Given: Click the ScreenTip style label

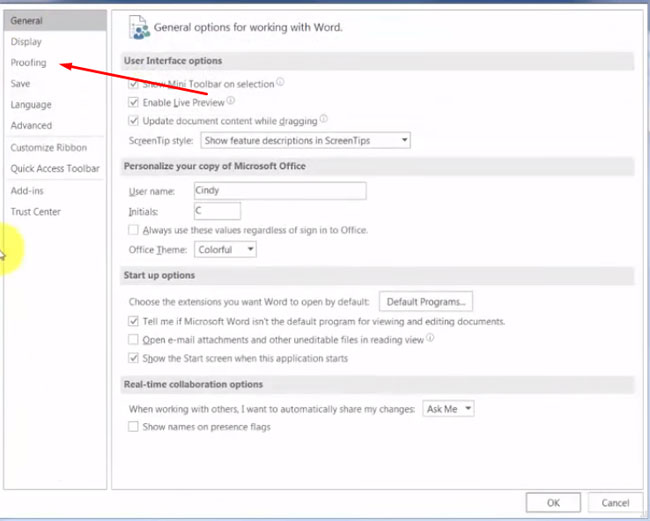Looking at the screenshot, I should (161, 141).
